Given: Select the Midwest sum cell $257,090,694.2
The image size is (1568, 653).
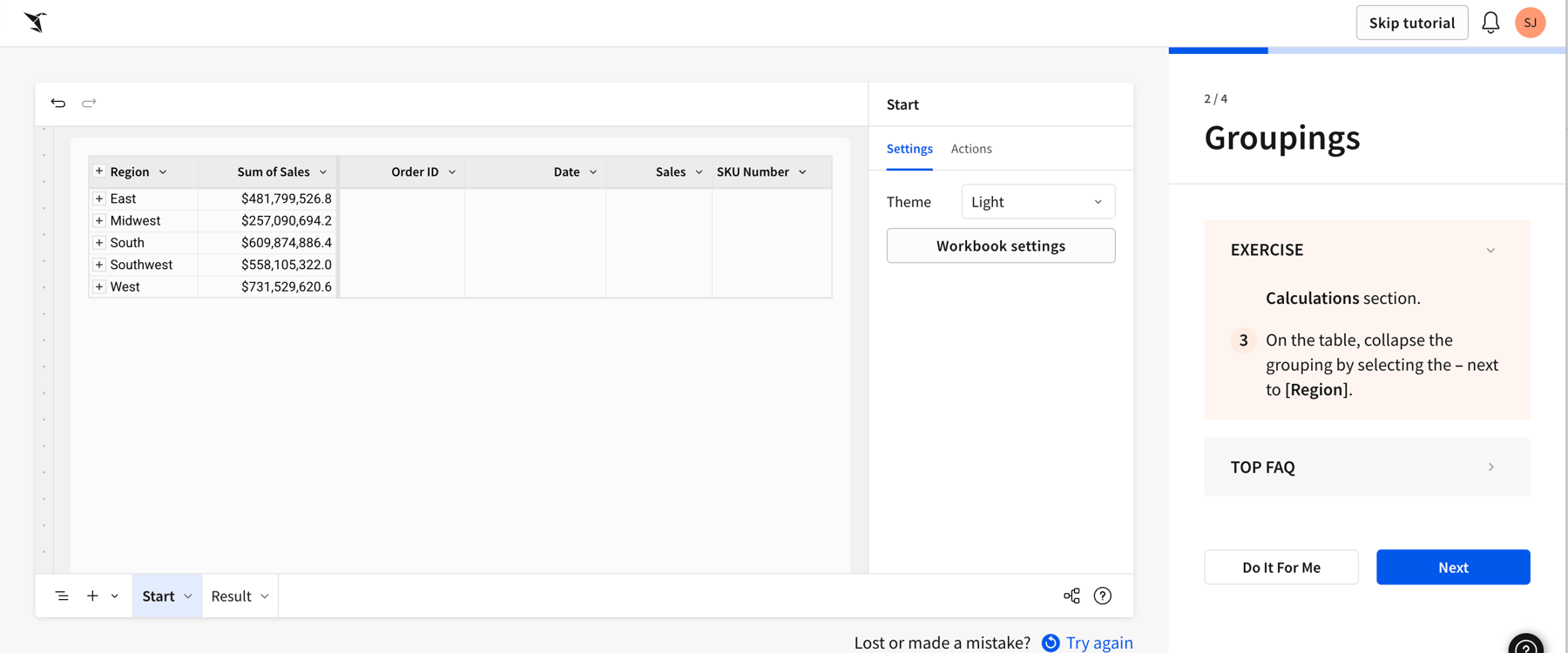Looking at the screenshot, I should coord(267,220).
